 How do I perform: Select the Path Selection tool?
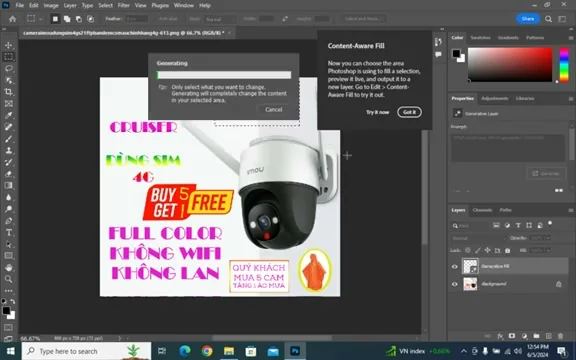(x=8, y=244)
